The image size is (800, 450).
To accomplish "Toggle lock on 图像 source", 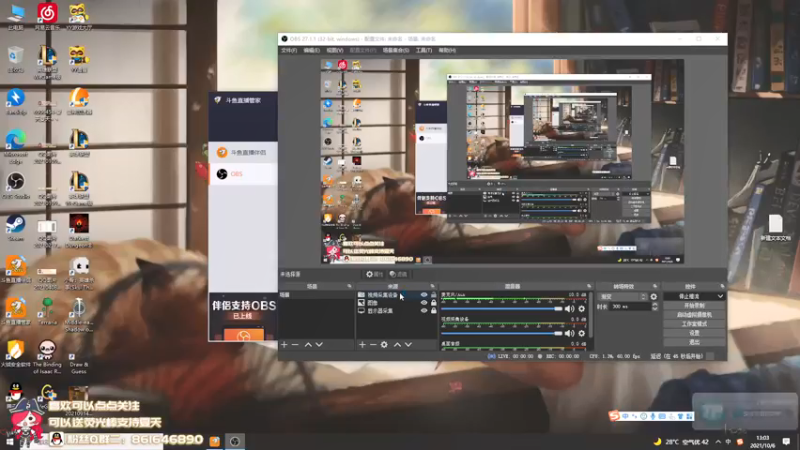I will tap(434, 303).
